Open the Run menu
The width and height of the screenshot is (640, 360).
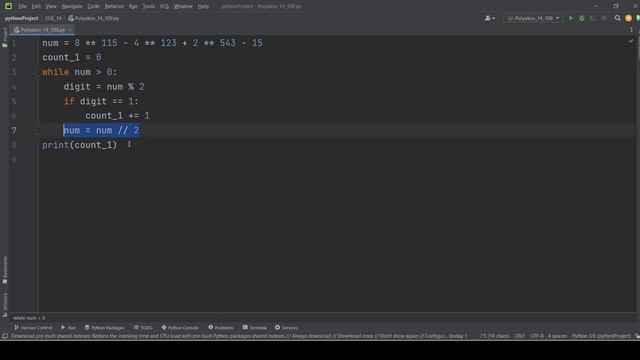[x=133, y=6]
